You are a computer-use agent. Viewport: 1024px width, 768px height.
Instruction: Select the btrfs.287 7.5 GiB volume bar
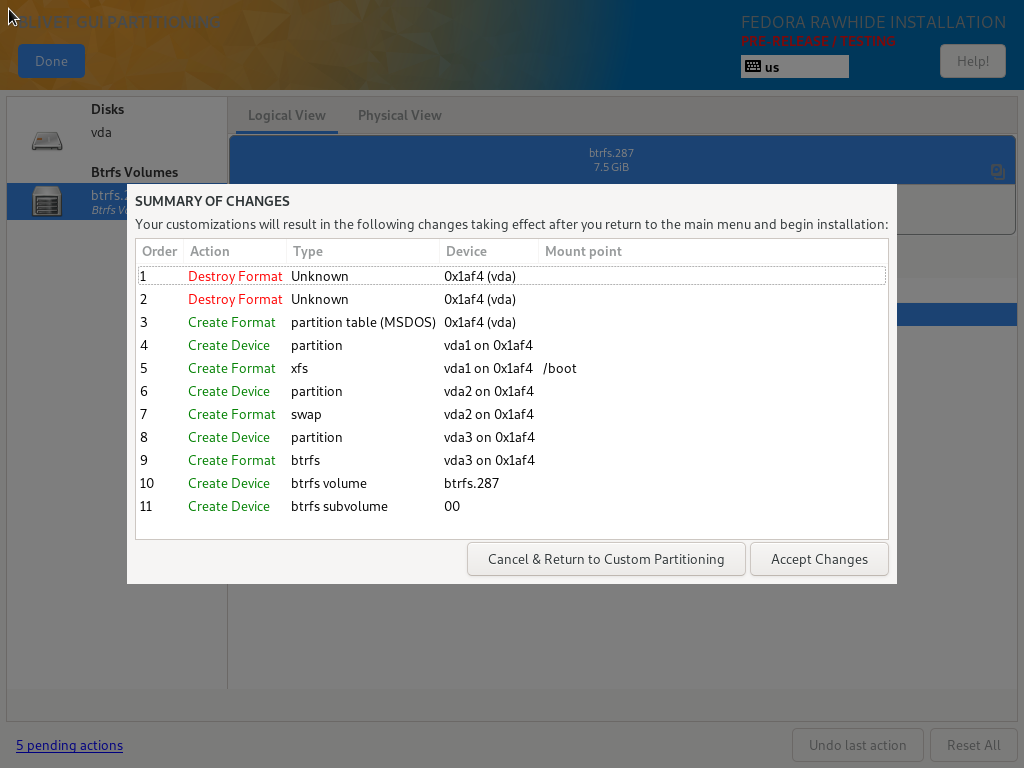[622, 160]
